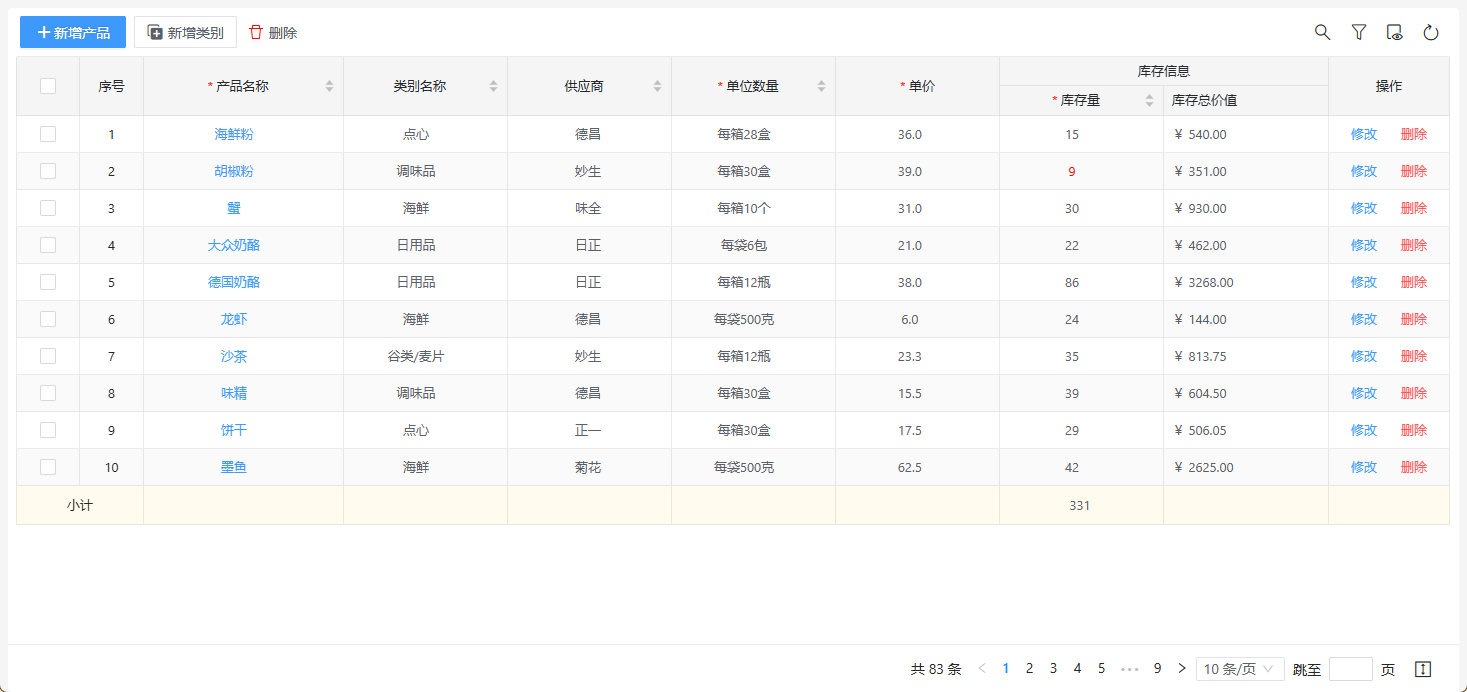
Task: Open column visibility settings icon
Action: pos(1395,32)
